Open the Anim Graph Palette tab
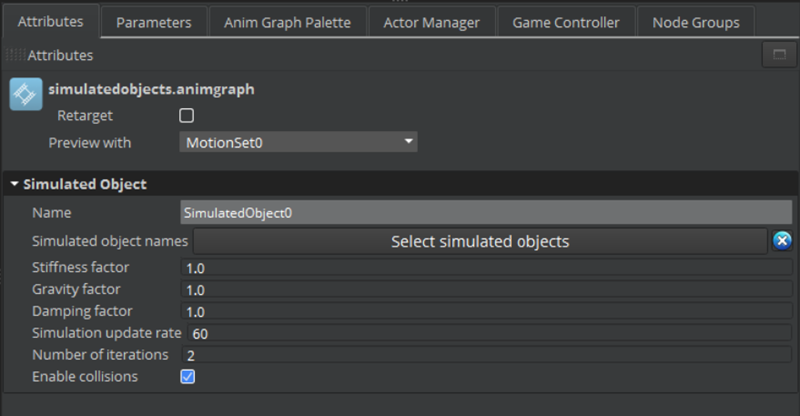The height and width of the screenshot is (416, 800). pos(287,22)
